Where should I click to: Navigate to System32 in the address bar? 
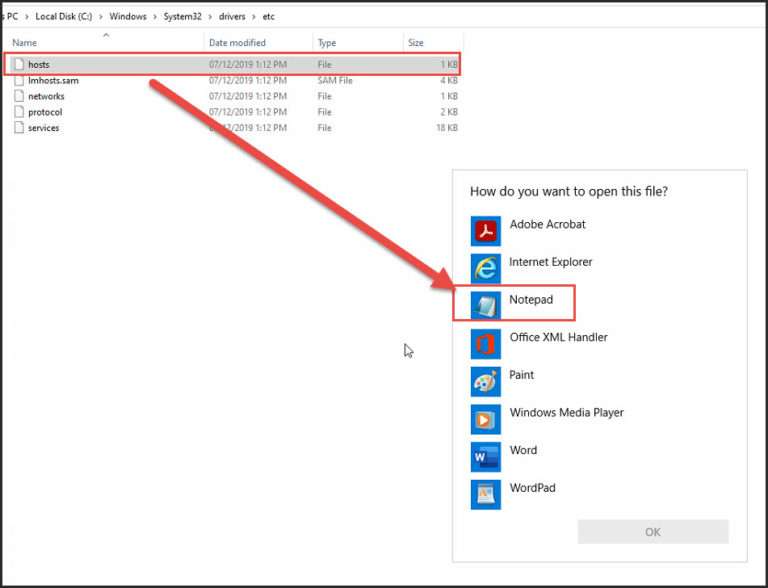(187, 17)
